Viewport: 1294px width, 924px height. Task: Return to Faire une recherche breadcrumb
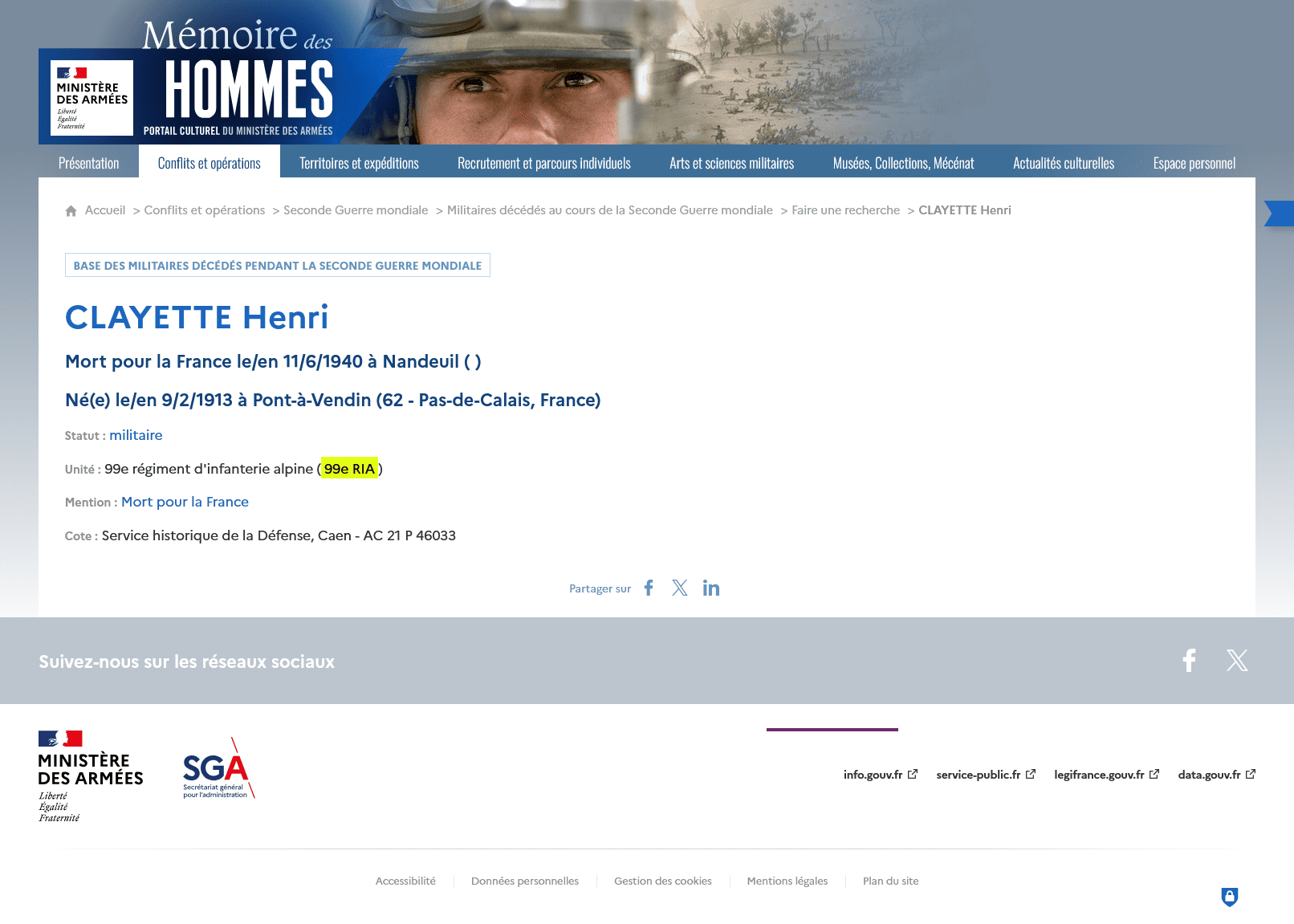click(846, 210)
